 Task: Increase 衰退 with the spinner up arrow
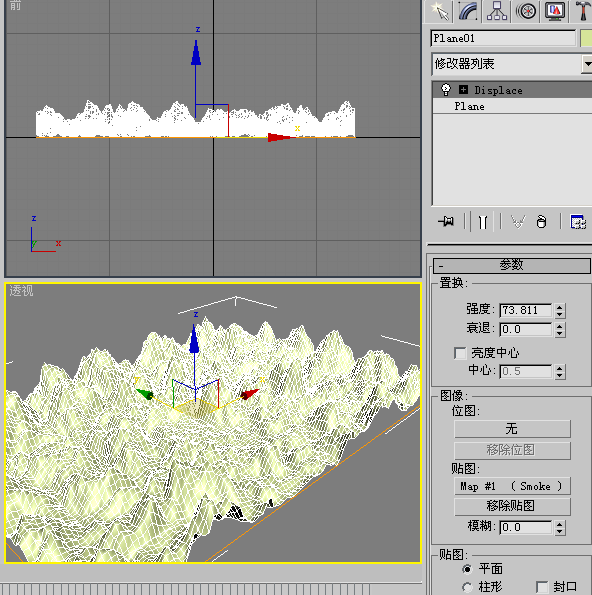coord(560,326)
